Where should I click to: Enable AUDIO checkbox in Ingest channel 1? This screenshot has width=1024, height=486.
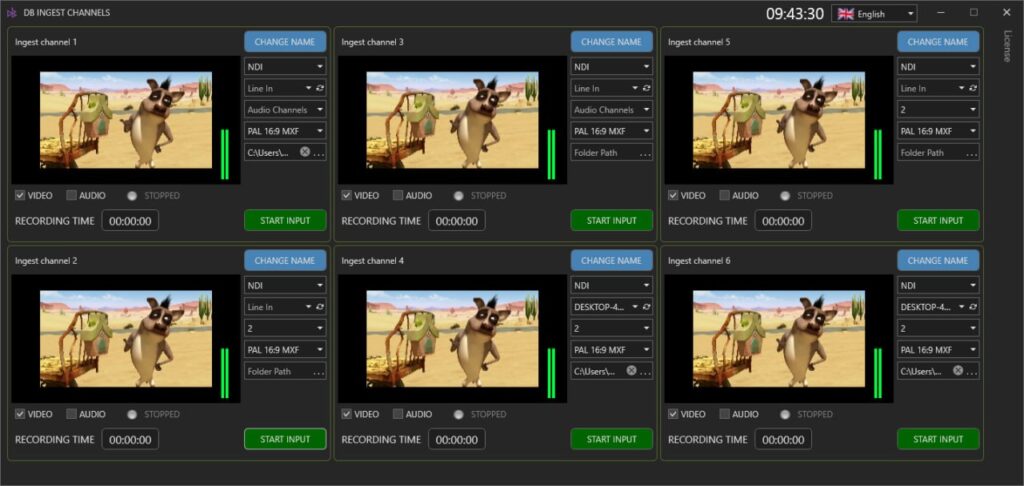point(71,195)
